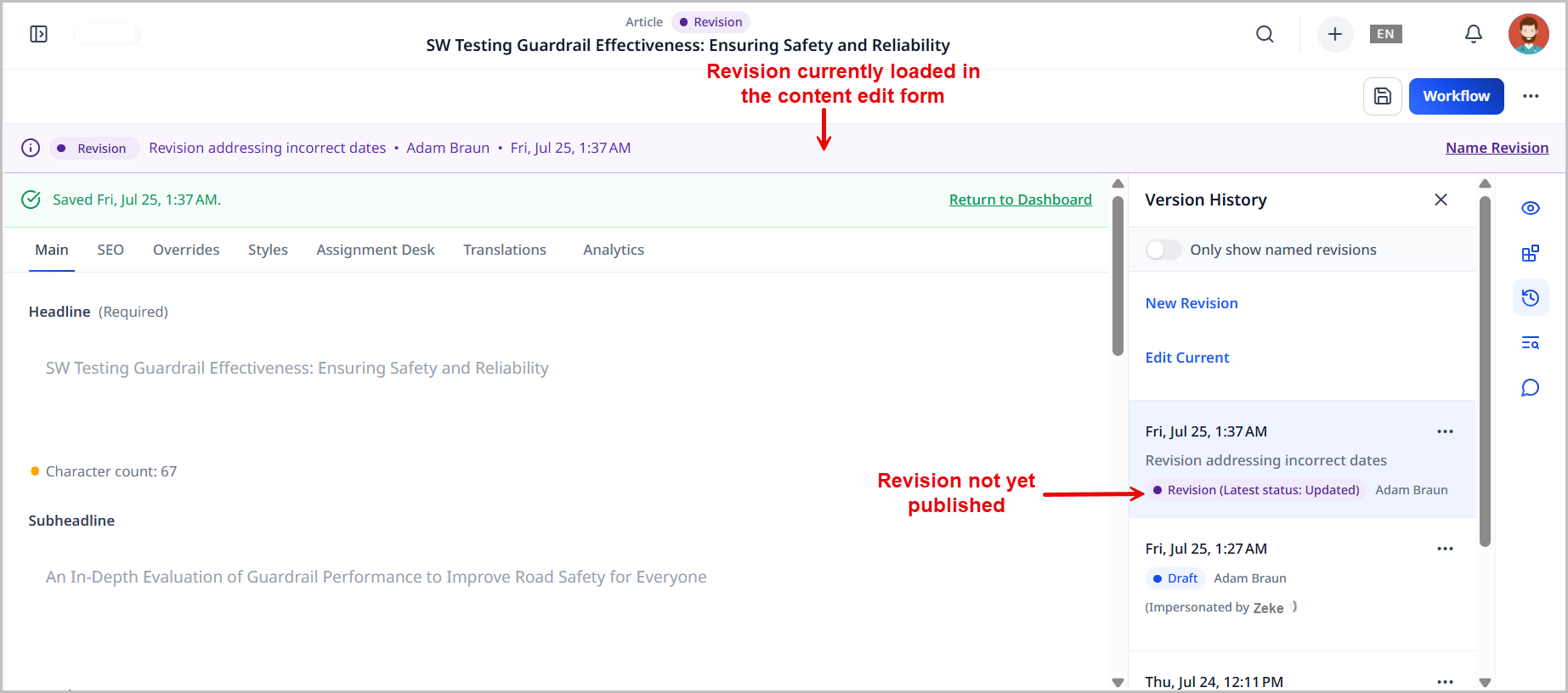The width and height of the screenshot is (1568, 693).
Task: Click the preview eye icon in right rail
Action: point(1531,208)
